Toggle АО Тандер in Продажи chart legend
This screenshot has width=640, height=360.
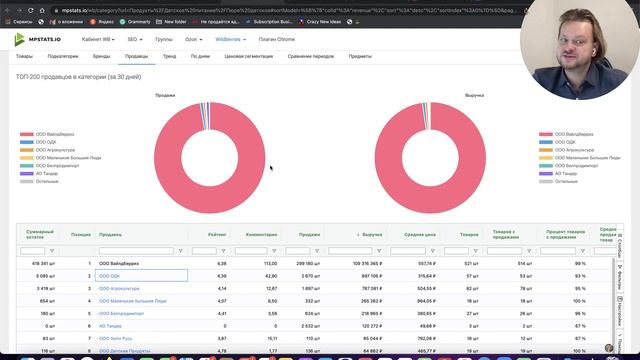(x=39, y=173)
